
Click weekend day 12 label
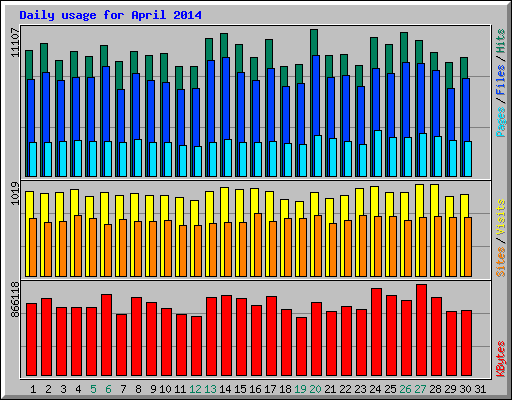tap(195, 389)
